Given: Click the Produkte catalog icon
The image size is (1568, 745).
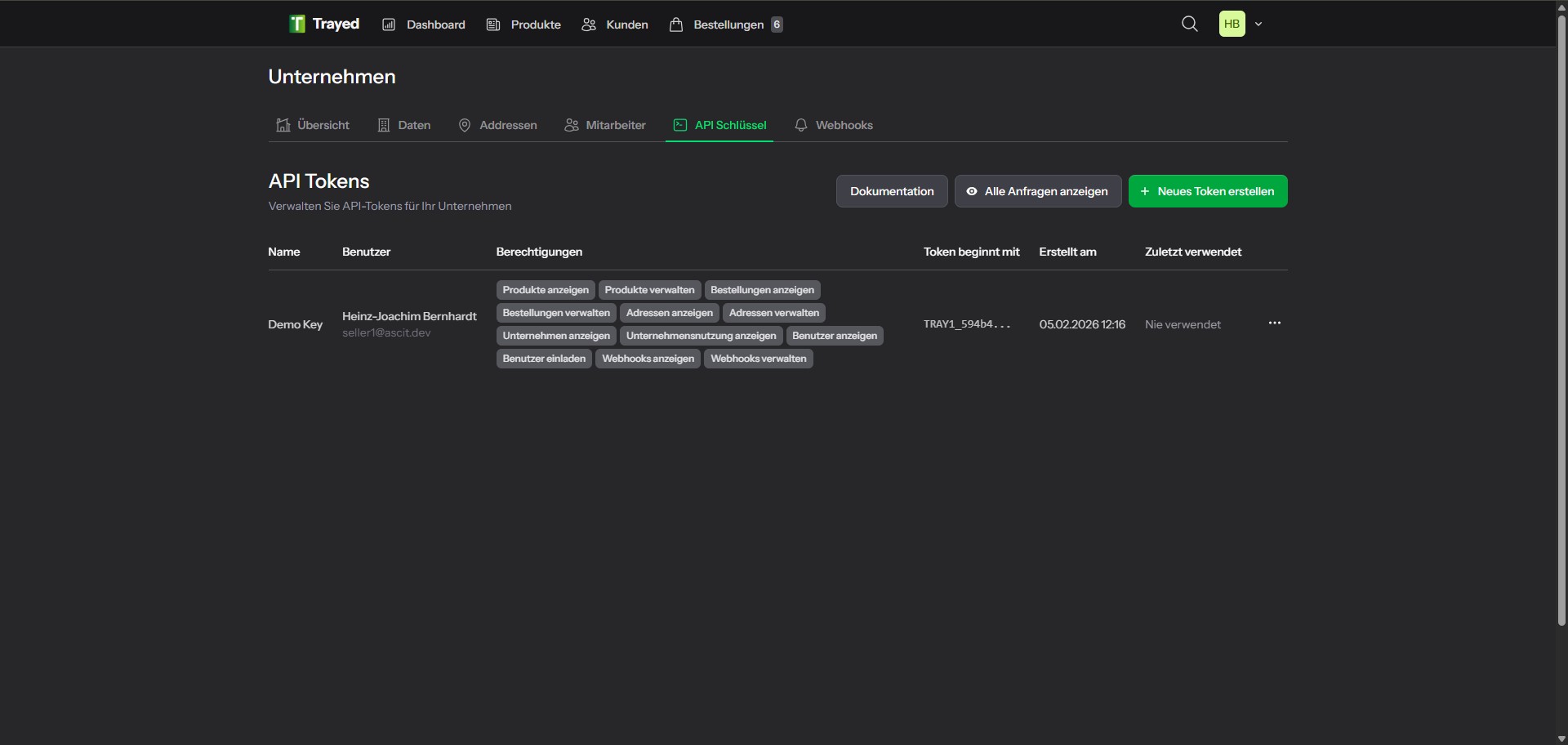Looking at the screenshot, I should (x=493, y=24).
